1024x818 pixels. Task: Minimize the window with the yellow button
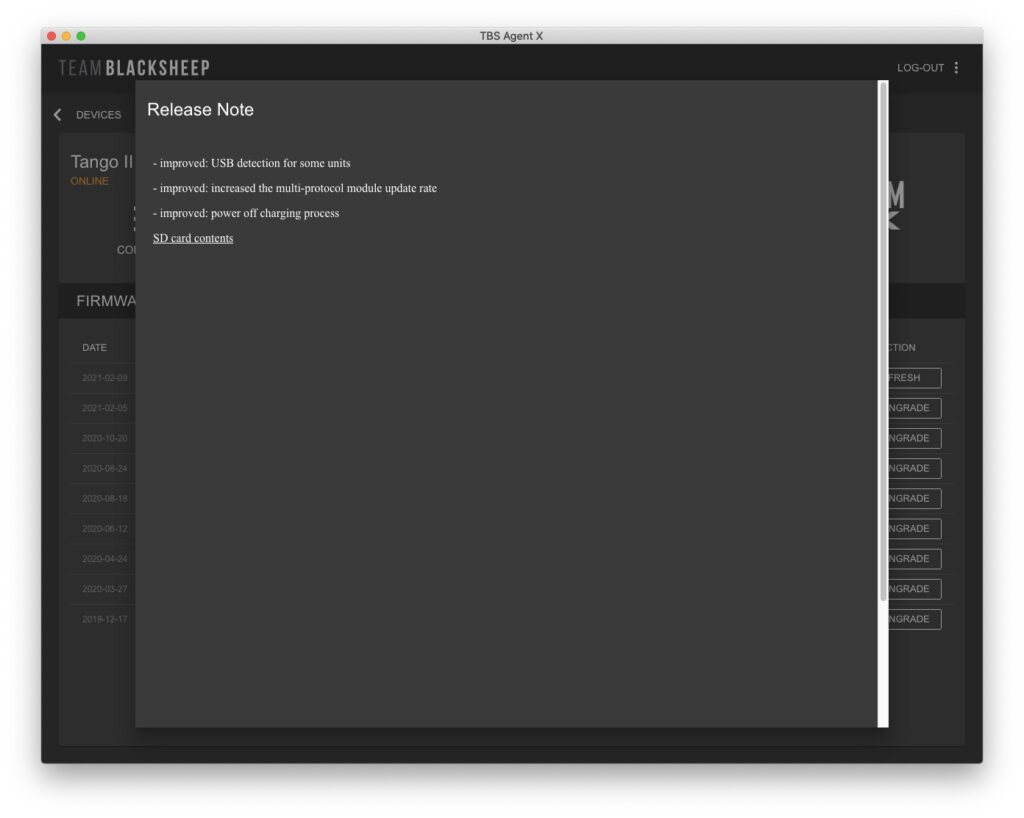point(66,36)
